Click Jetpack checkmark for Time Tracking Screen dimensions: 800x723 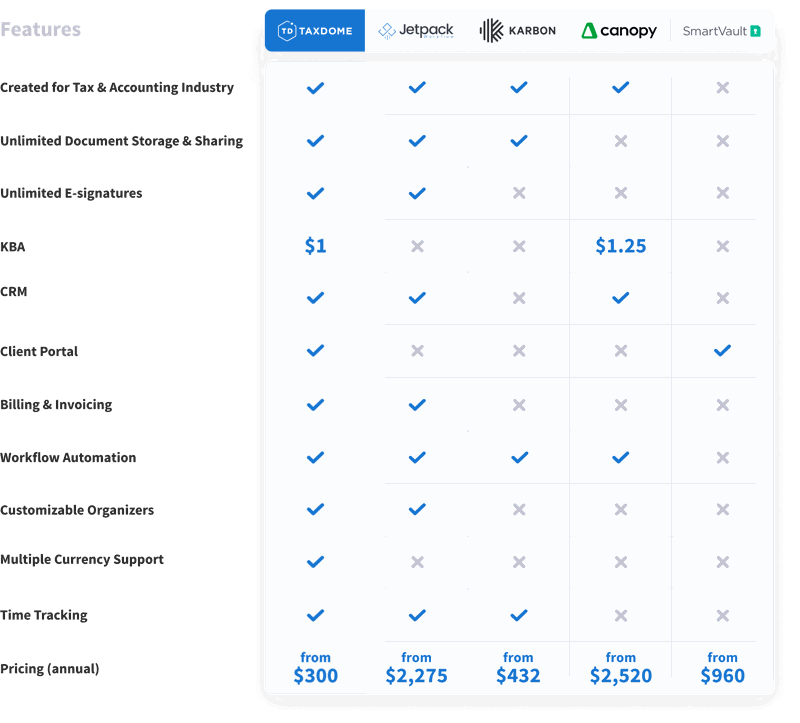(x=417, y=615)
